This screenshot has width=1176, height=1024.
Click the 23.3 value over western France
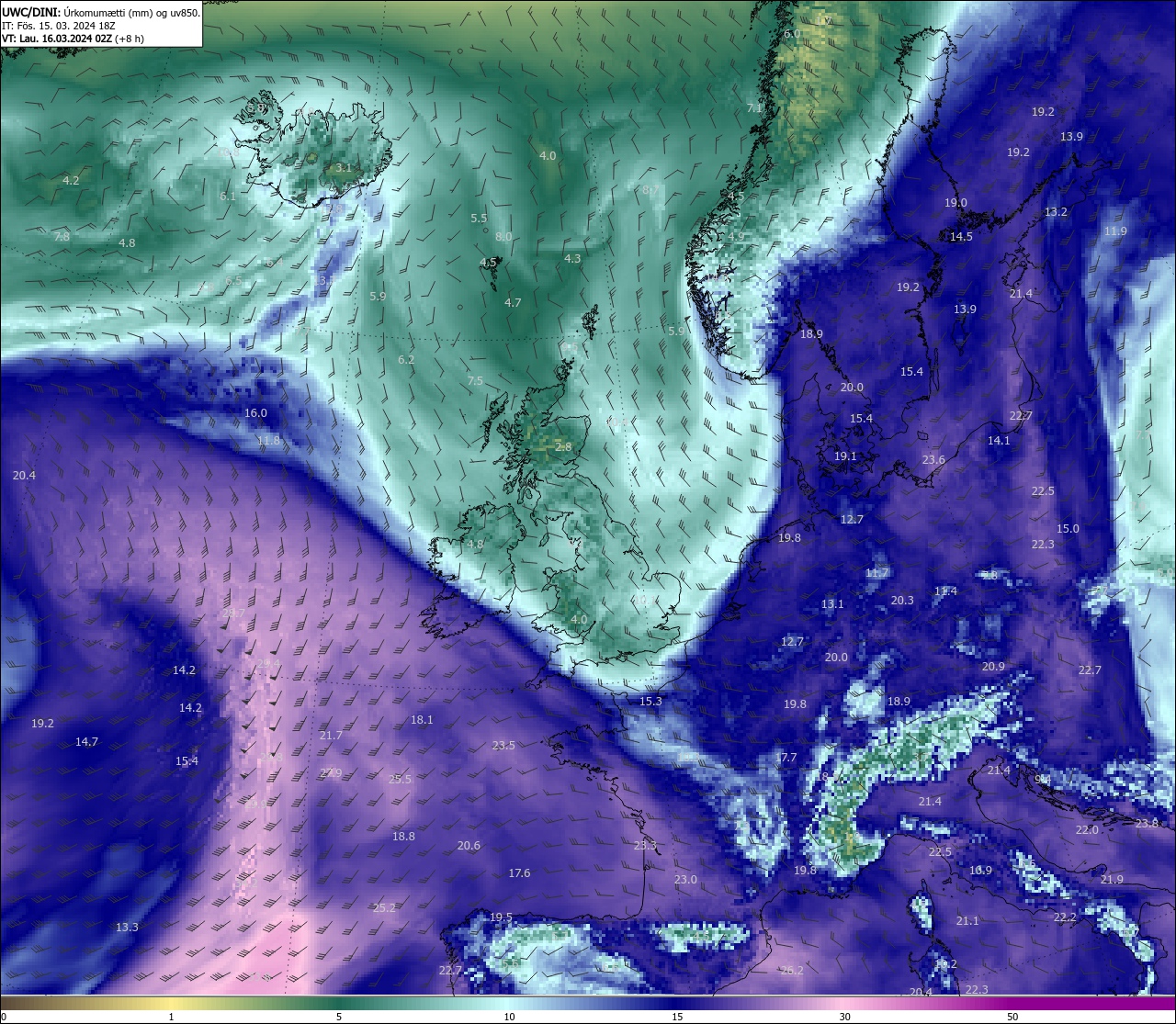click(x=645, y=846)
